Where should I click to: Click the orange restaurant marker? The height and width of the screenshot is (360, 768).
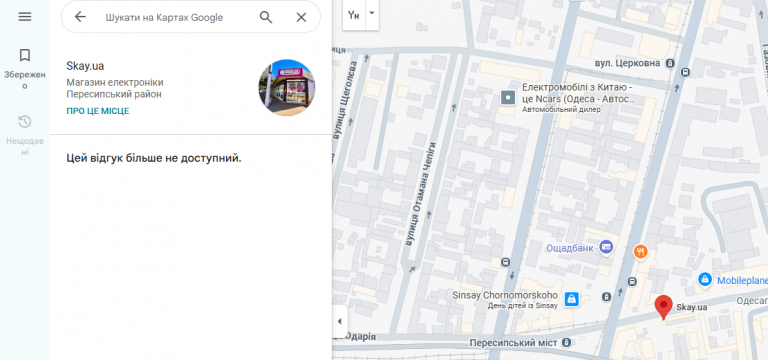click(640, 252)
